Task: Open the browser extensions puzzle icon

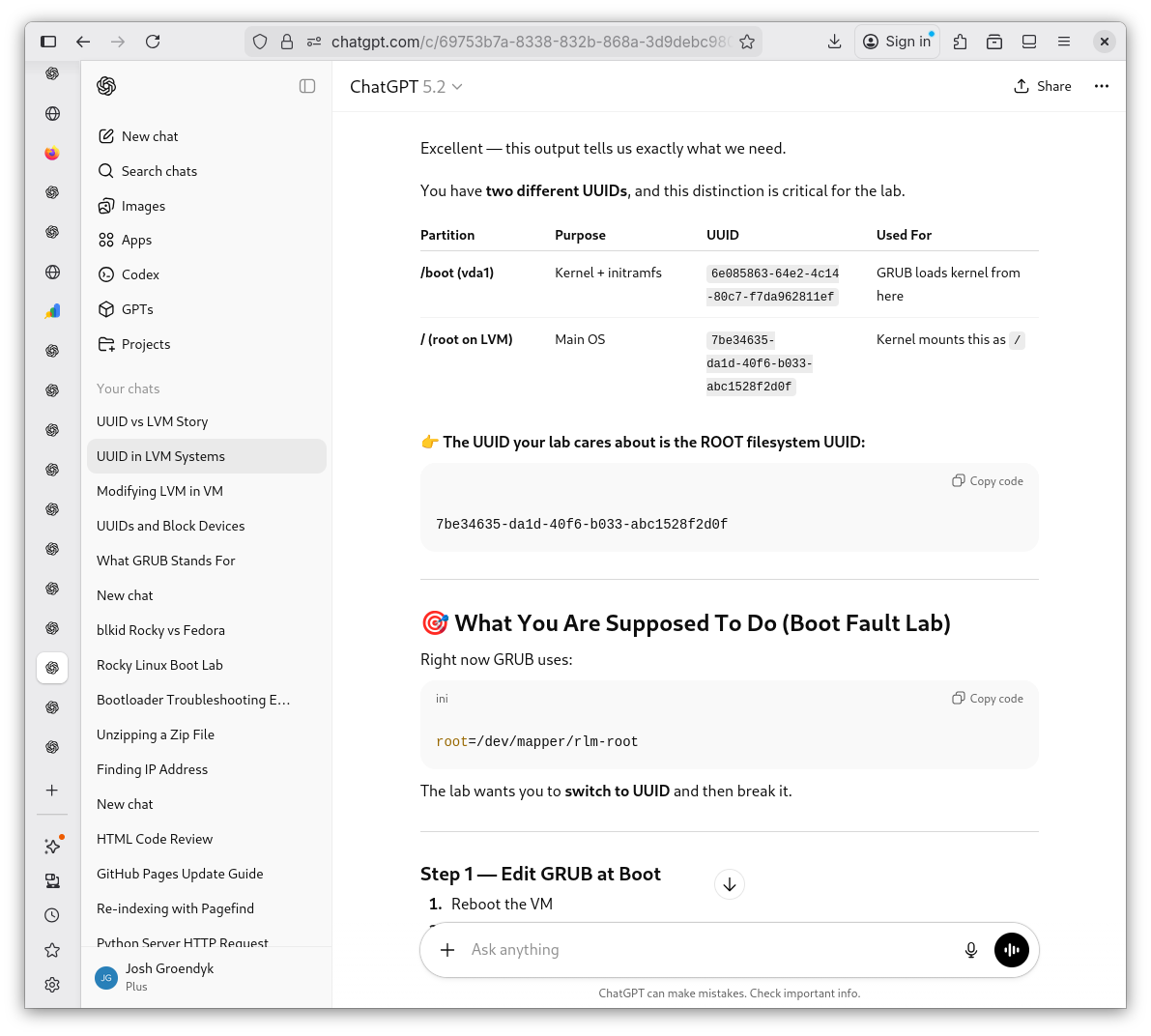Action: pos(960,42)
